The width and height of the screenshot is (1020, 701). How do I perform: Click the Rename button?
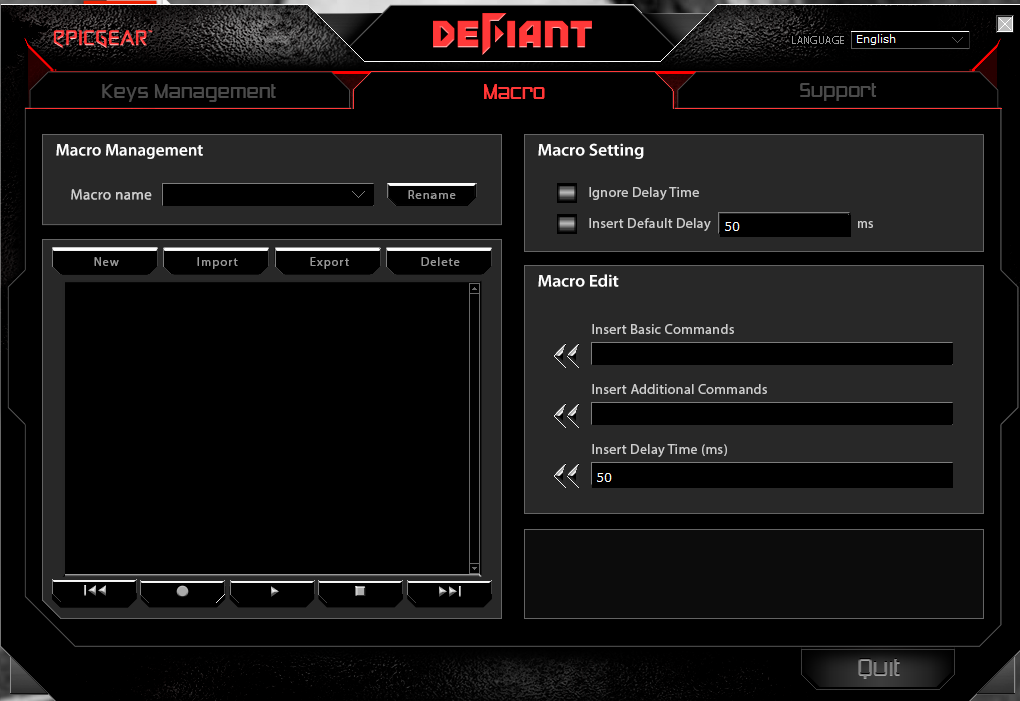pos(431,194)
